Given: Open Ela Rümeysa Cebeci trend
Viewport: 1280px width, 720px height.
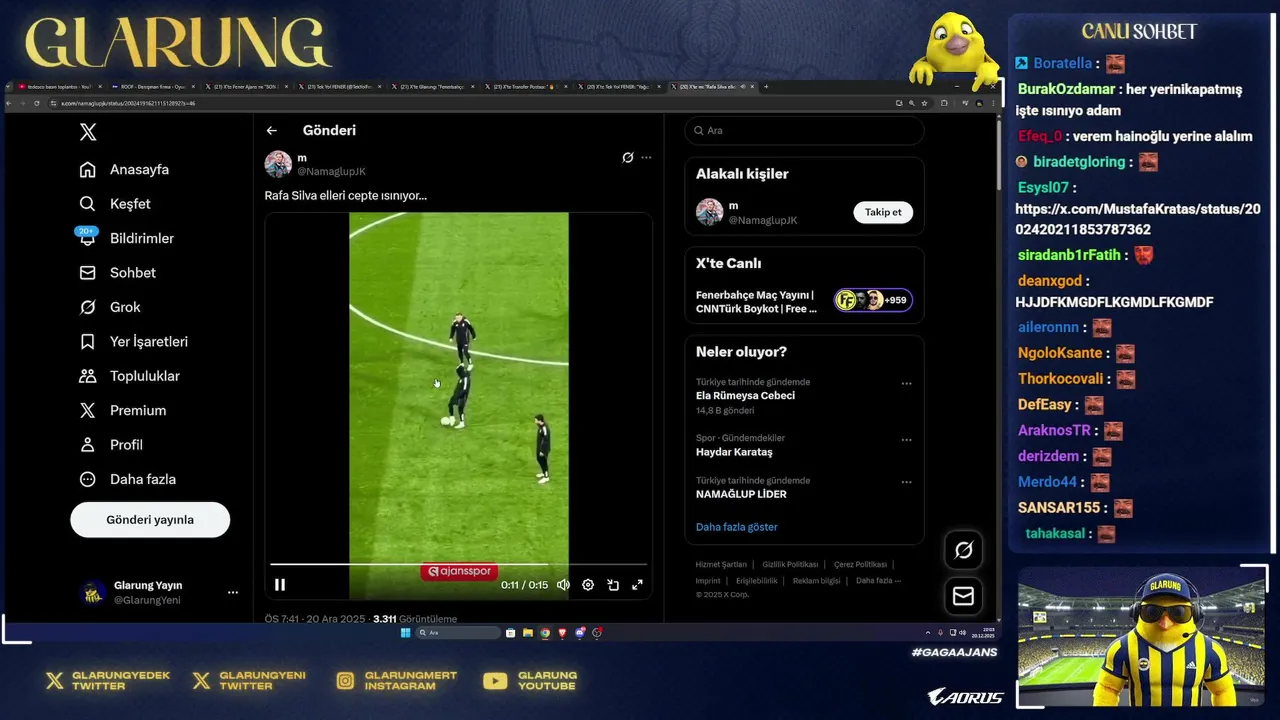Looking at the screenshot, I should click(746, 396).
